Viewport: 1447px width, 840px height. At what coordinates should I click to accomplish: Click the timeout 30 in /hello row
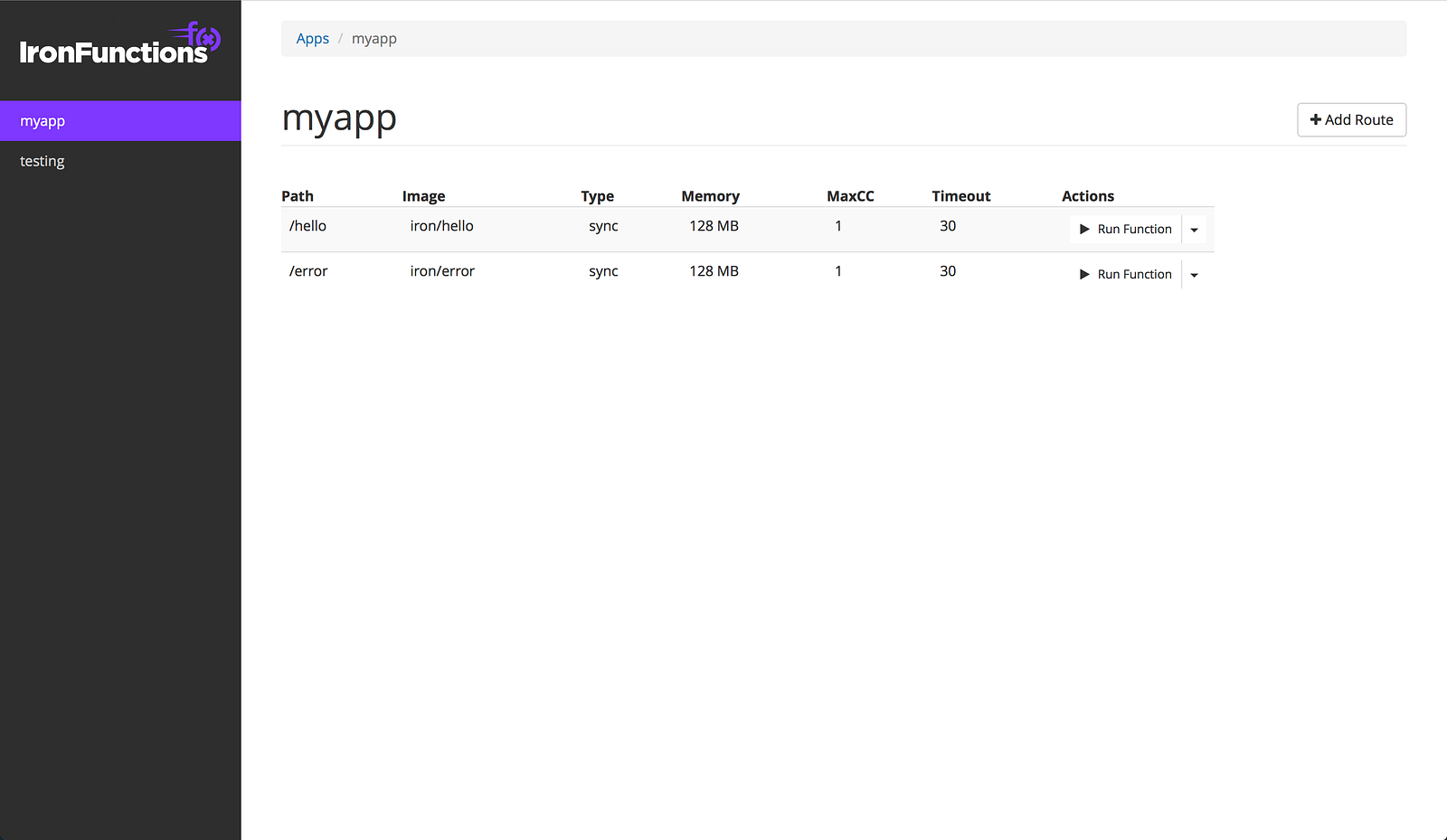(948, 226)
